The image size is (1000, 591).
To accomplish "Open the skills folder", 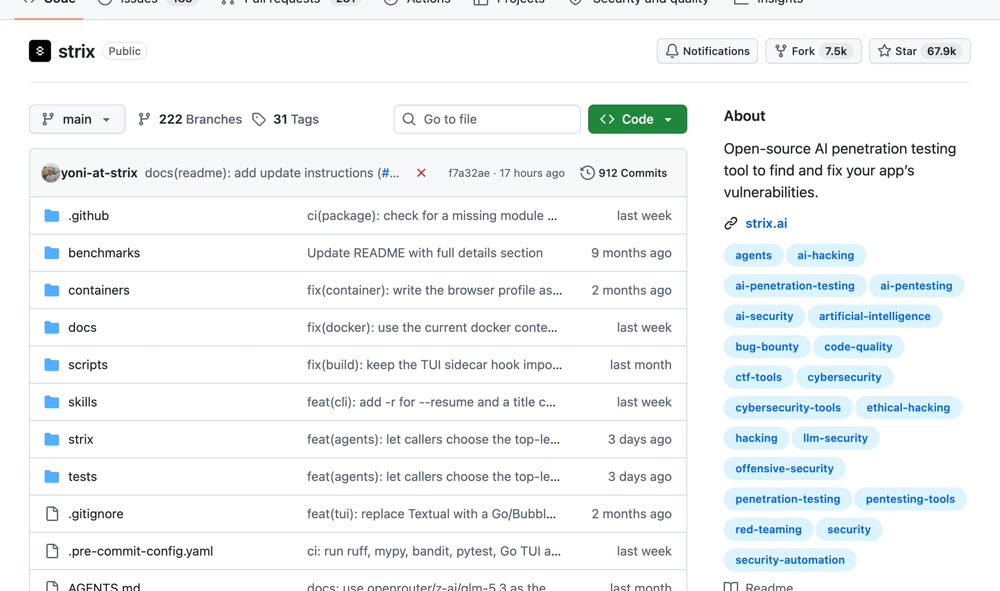I will [83, 402].
